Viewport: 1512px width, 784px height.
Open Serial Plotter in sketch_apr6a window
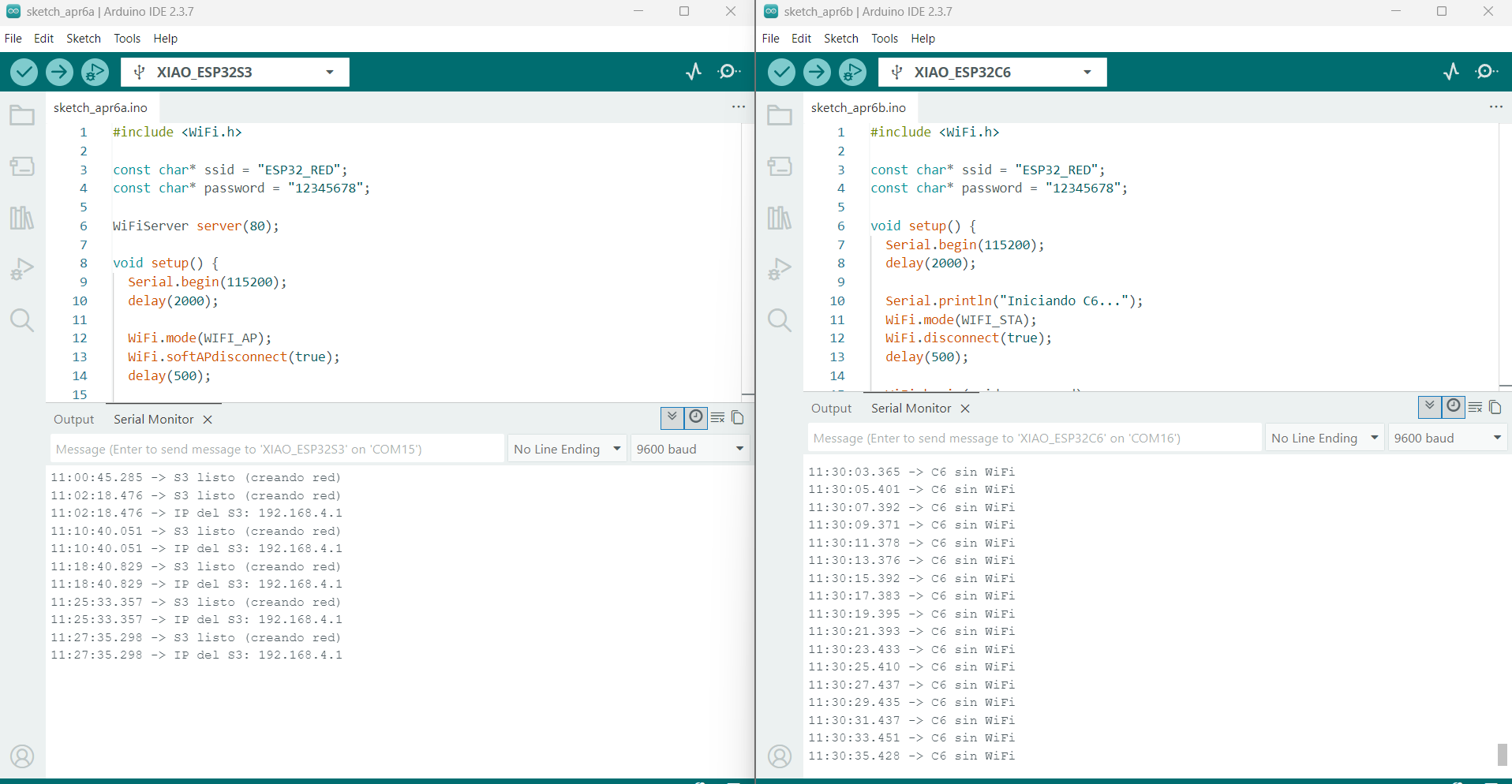694,72
